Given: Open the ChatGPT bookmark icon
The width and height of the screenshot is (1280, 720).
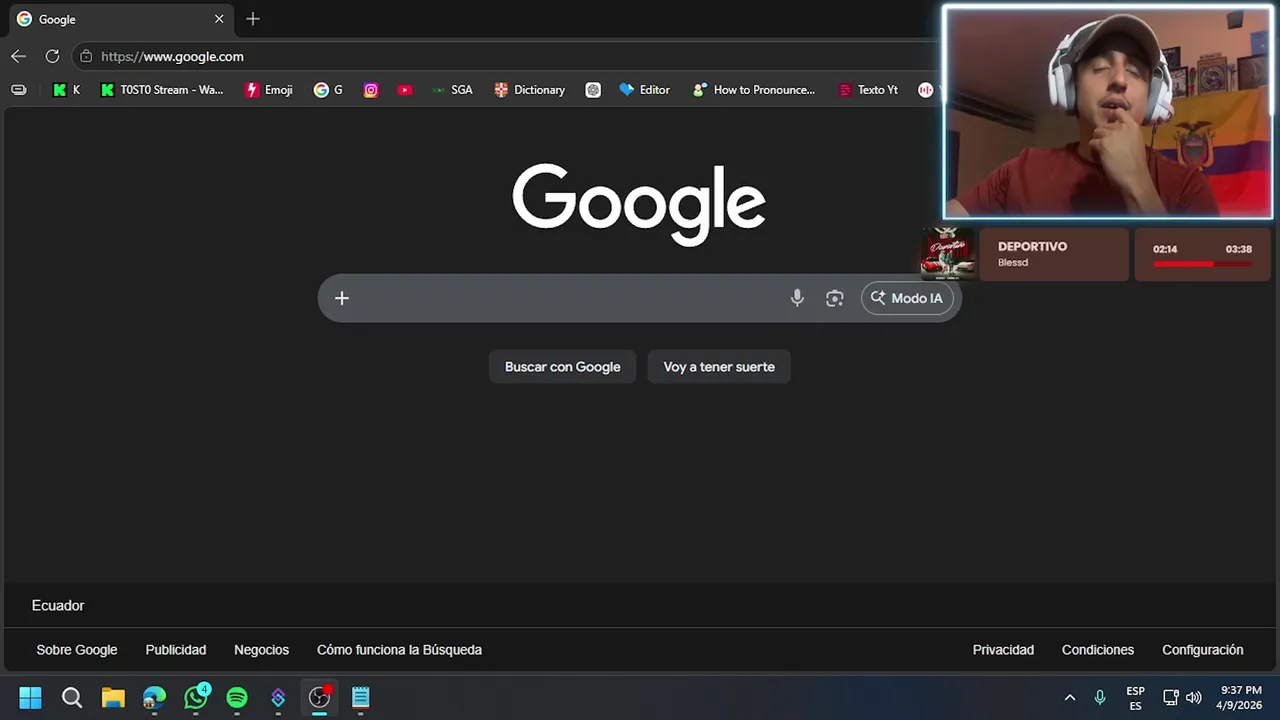Looking at the screenshot, I should point(593,90).
